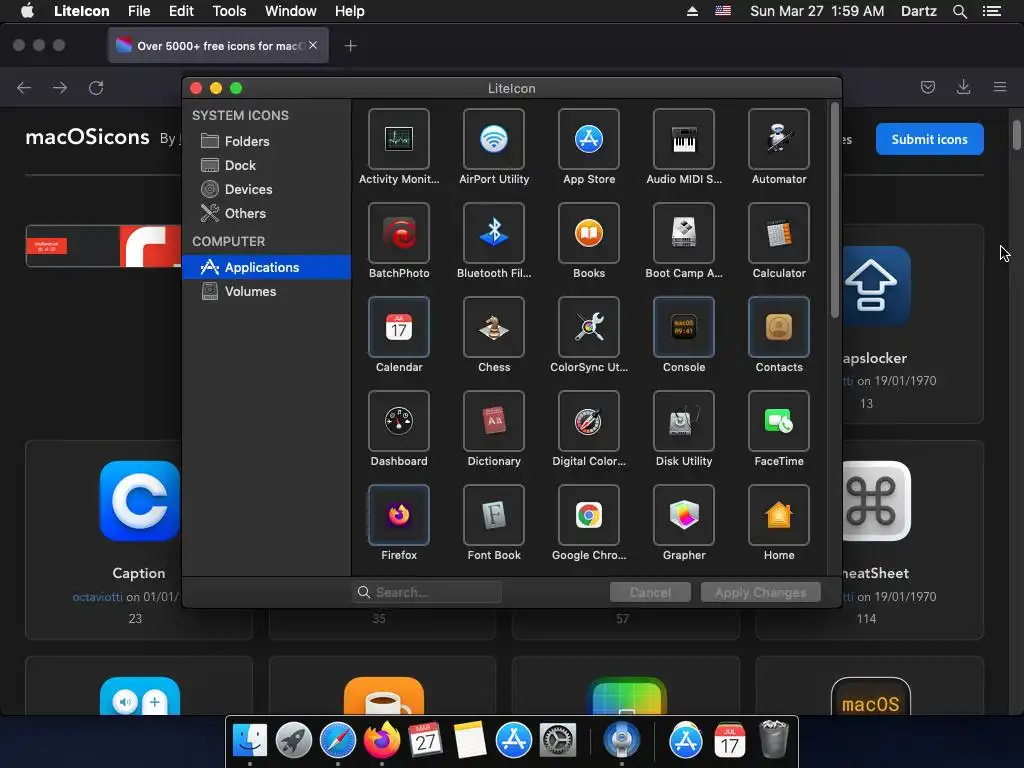Select the Books app icon
The width and height of the screenshot is (1024, 768).
pyautogui.click(x=588, y=233)
